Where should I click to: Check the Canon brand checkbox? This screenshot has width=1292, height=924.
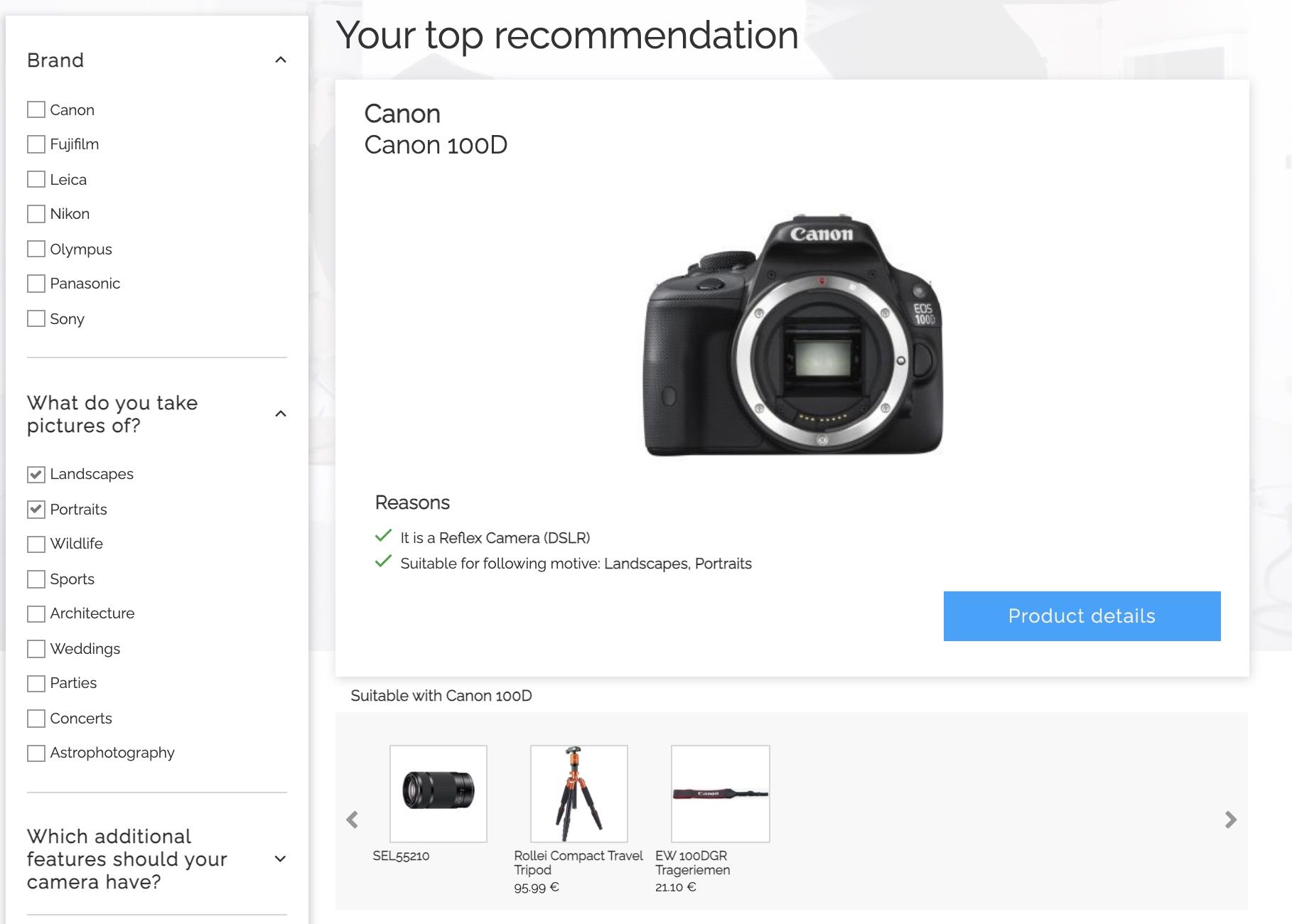(36, 109)
